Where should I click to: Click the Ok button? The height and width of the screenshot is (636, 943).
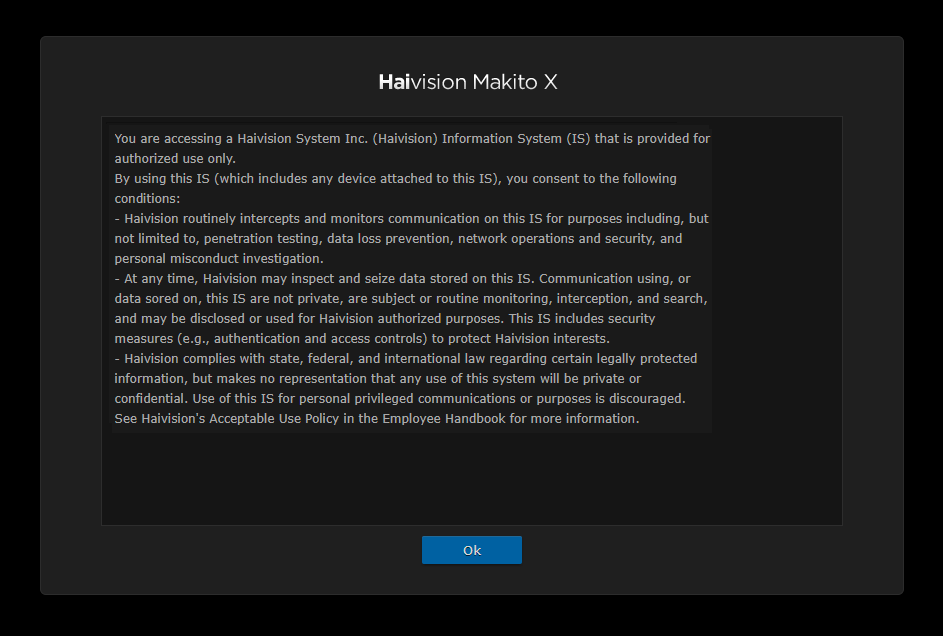tap(471, 550)
